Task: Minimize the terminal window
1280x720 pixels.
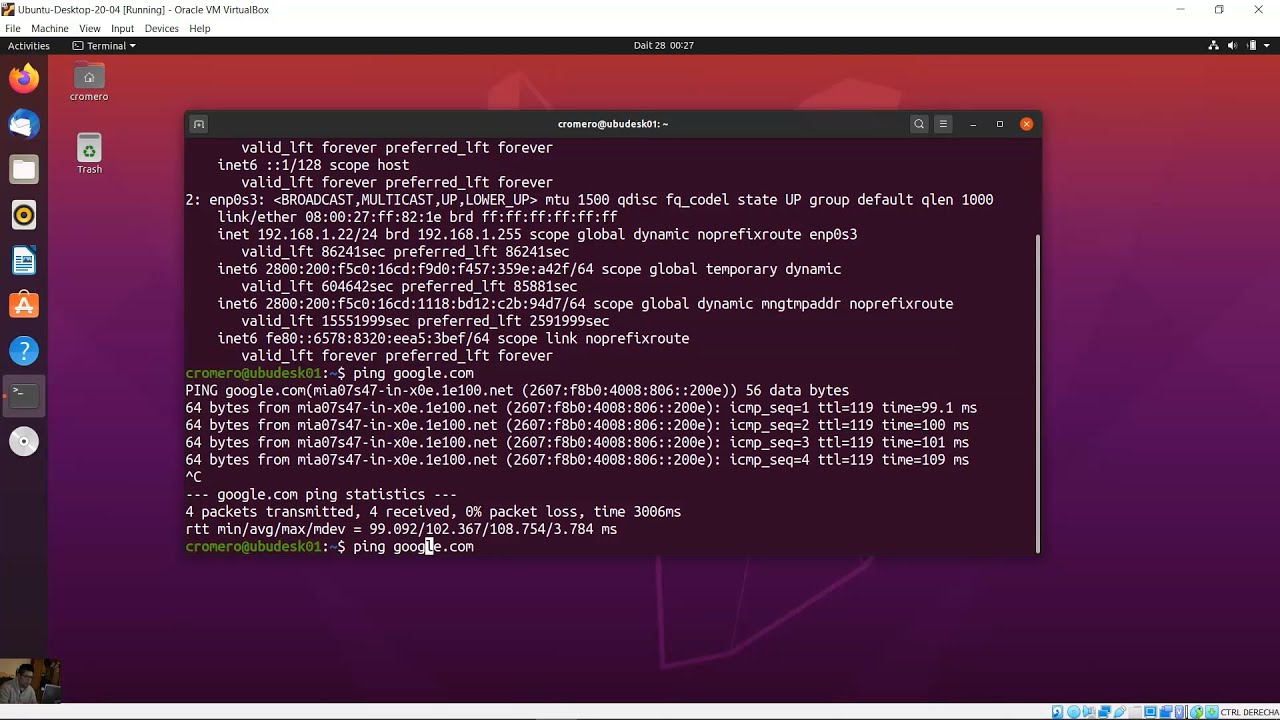Action: click(x=973, y=124)
